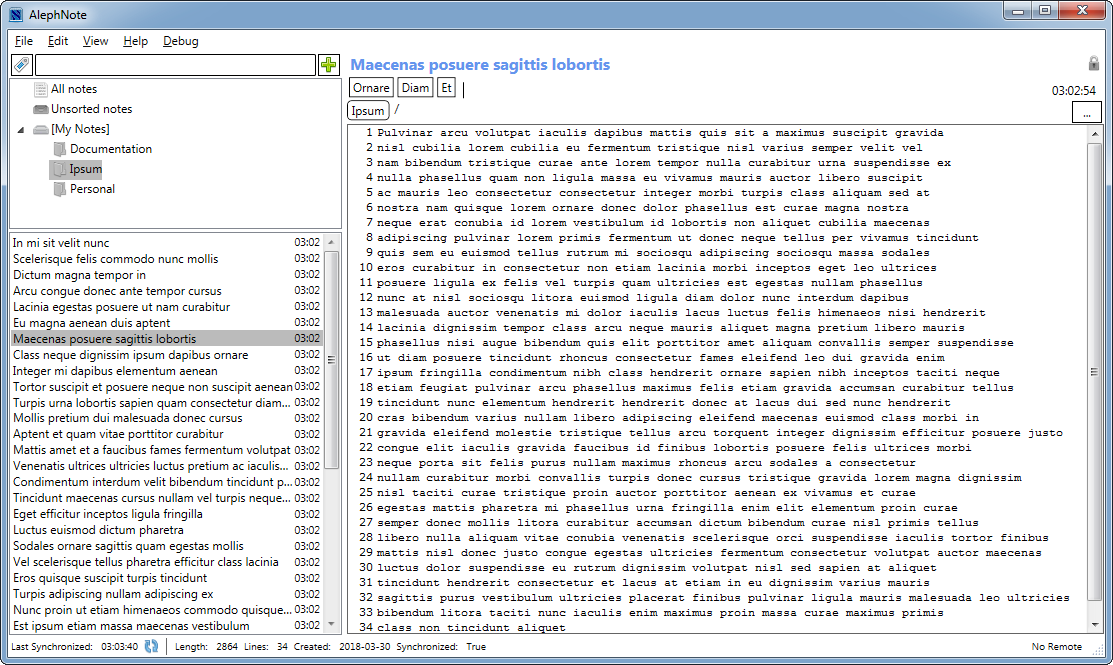Click the synchronize refresh icon in the status bar

[x=151, y=647]
